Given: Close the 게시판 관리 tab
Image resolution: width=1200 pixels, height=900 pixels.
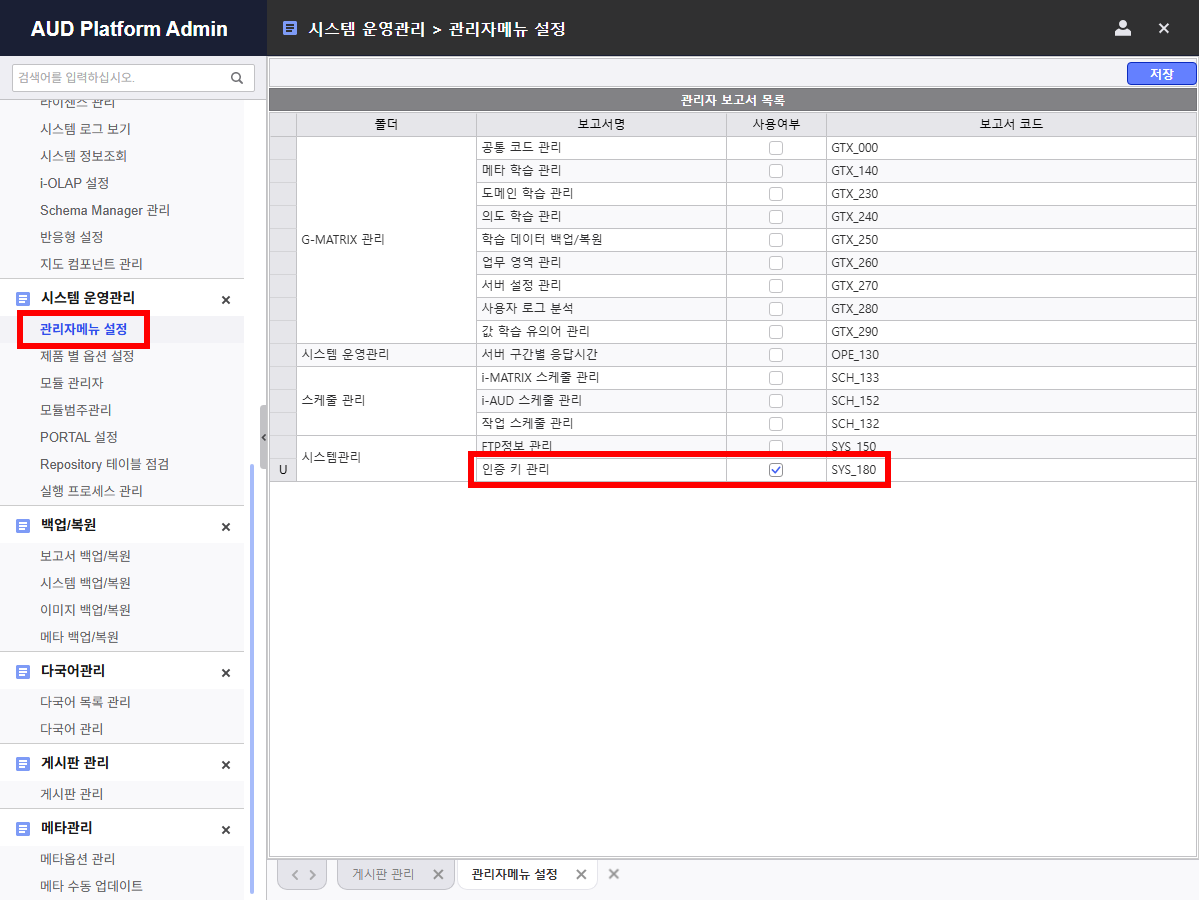Looking at the screenshot, I should click(x=437, y=874).
